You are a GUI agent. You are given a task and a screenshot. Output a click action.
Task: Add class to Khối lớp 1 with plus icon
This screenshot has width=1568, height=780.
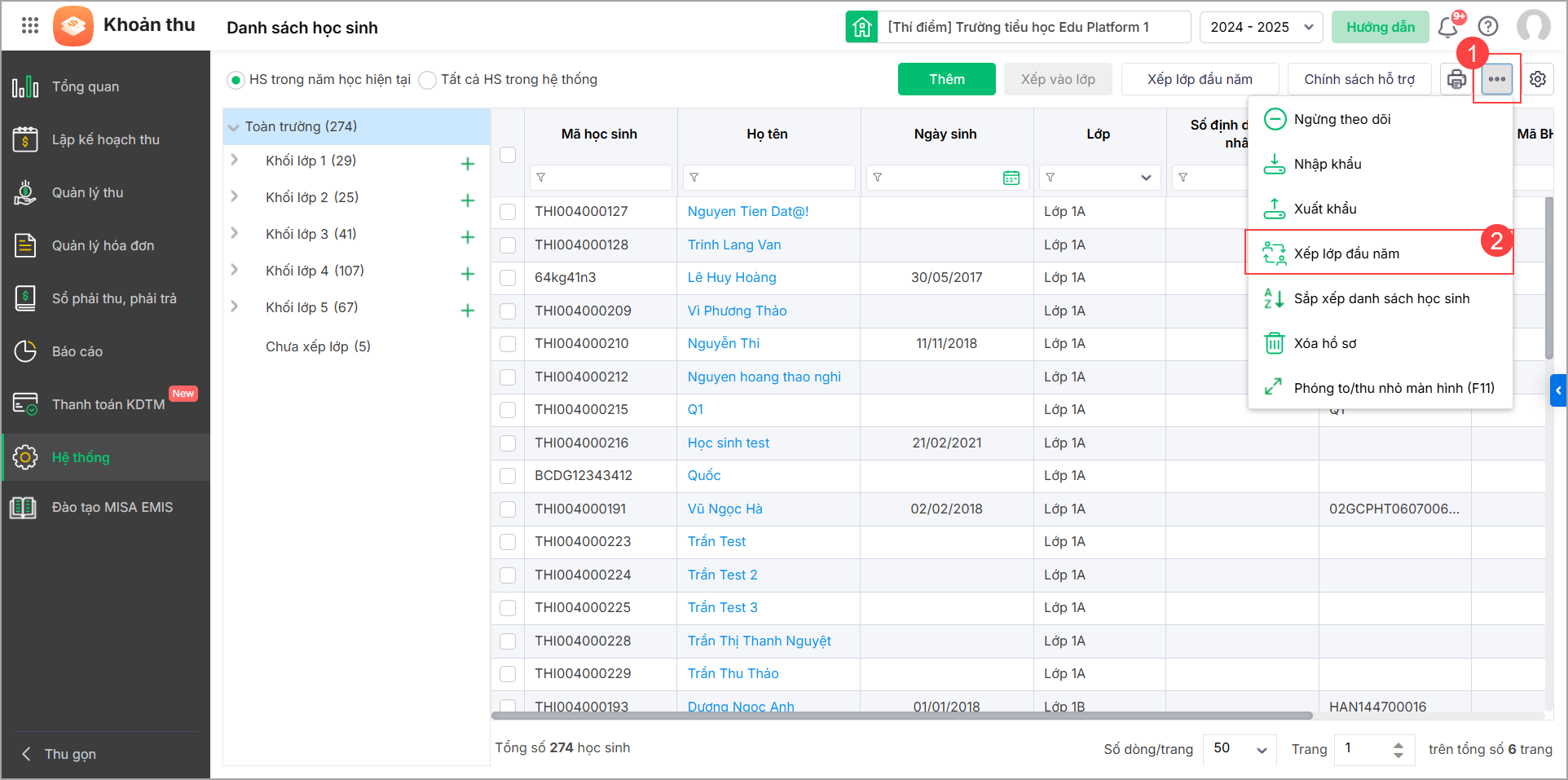pos(468,164)
